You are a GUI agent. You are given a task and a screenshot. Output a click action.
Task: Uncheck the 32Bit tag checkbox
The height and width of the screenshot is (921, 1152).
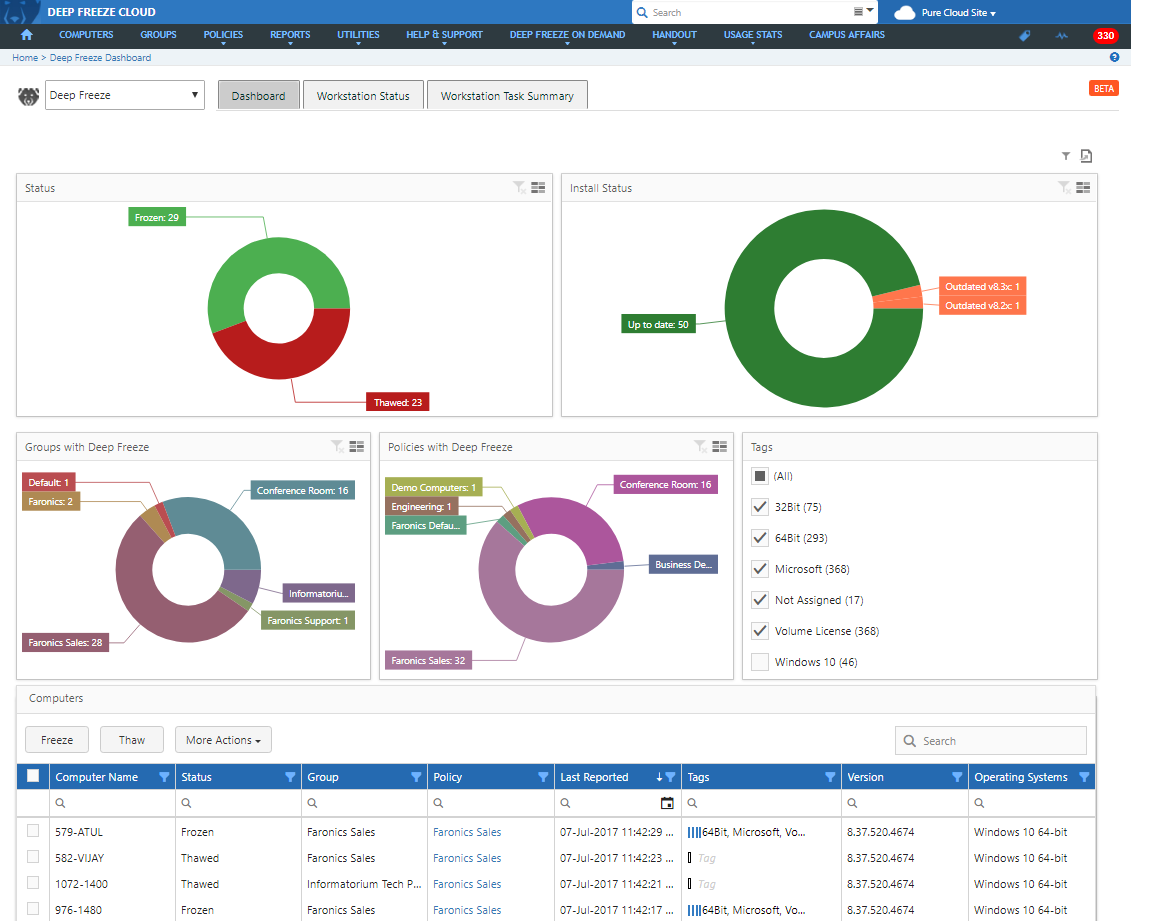coord(760,507)
